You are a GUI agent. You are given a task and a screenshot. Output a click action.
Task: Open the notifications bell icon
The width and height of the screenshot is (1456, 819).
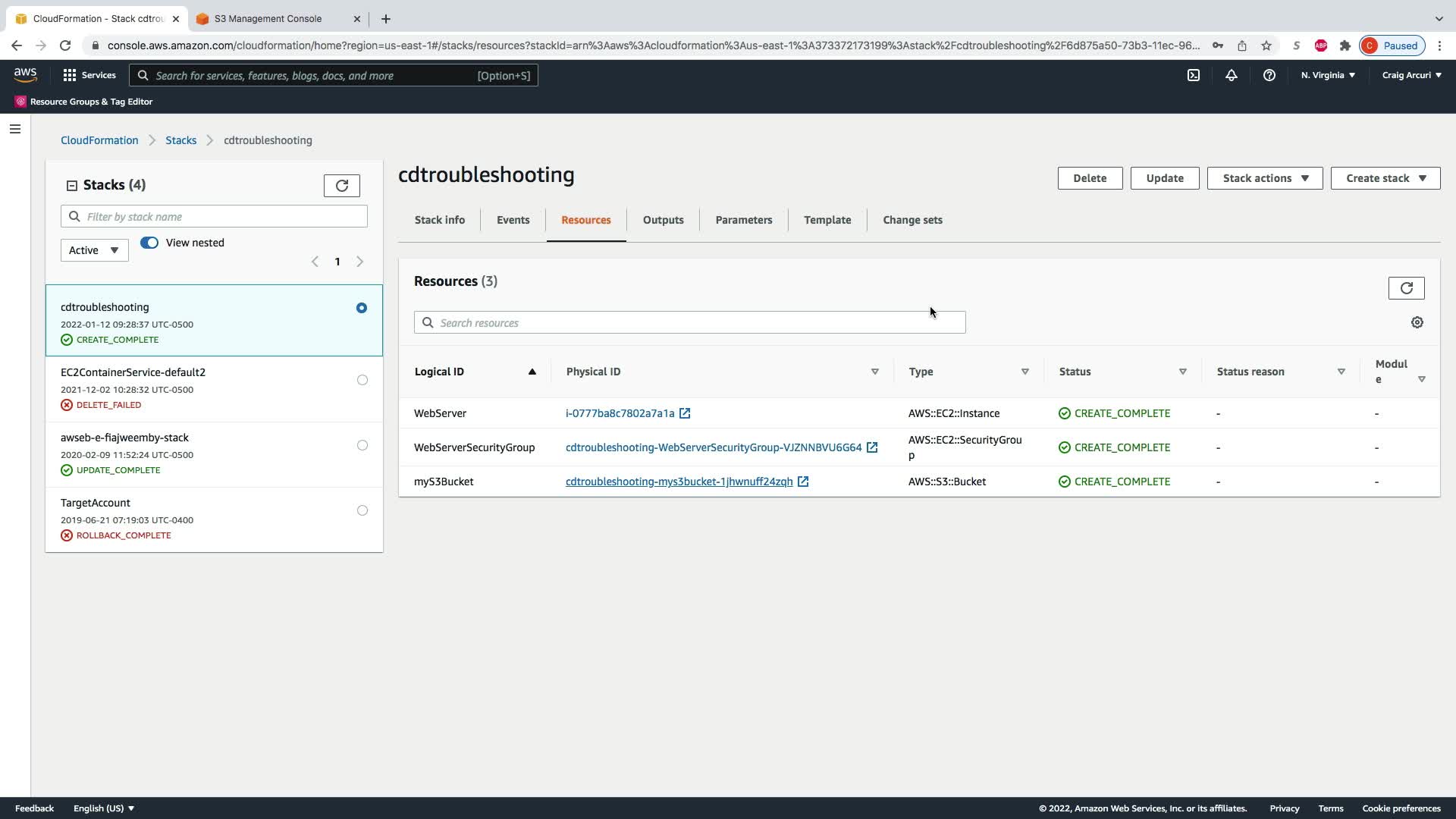point(1231,75)
